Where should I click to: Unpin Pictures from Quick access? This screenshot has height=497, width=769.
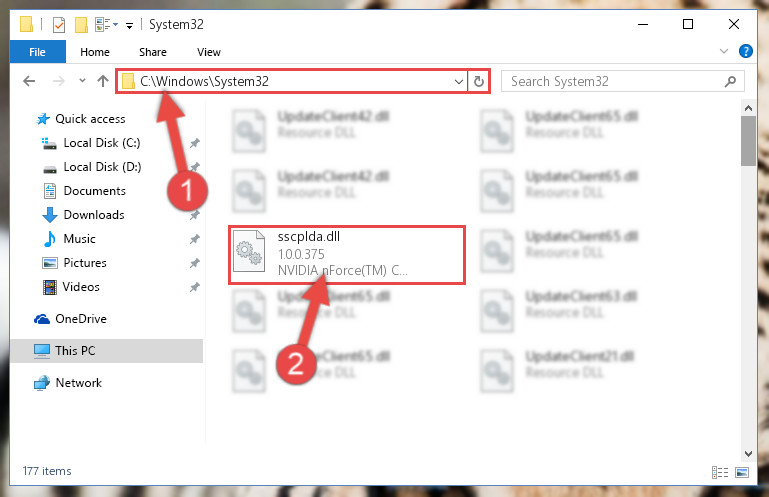[x=195, y=263]
